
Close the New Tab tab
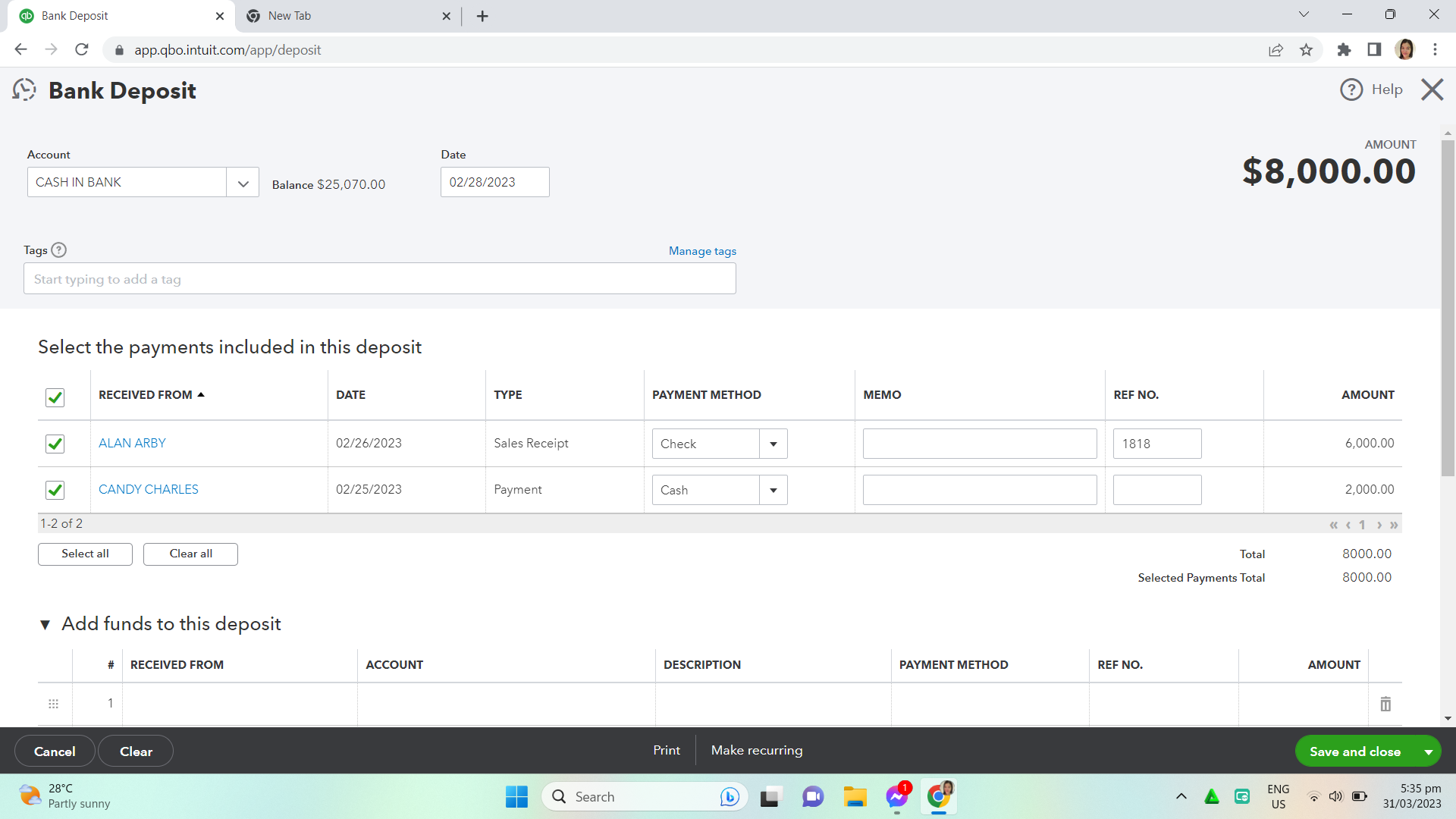coord(446,16)
